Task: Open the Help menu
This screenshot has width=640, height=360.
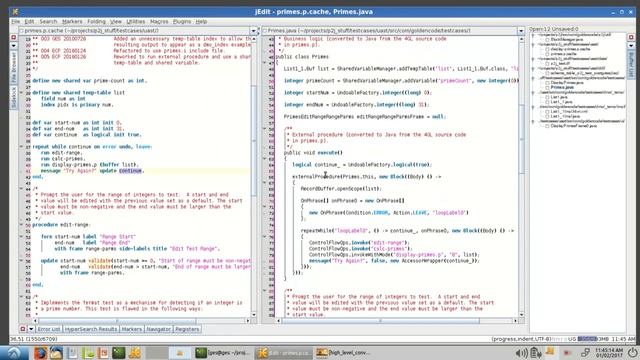Action: (201, 21)
